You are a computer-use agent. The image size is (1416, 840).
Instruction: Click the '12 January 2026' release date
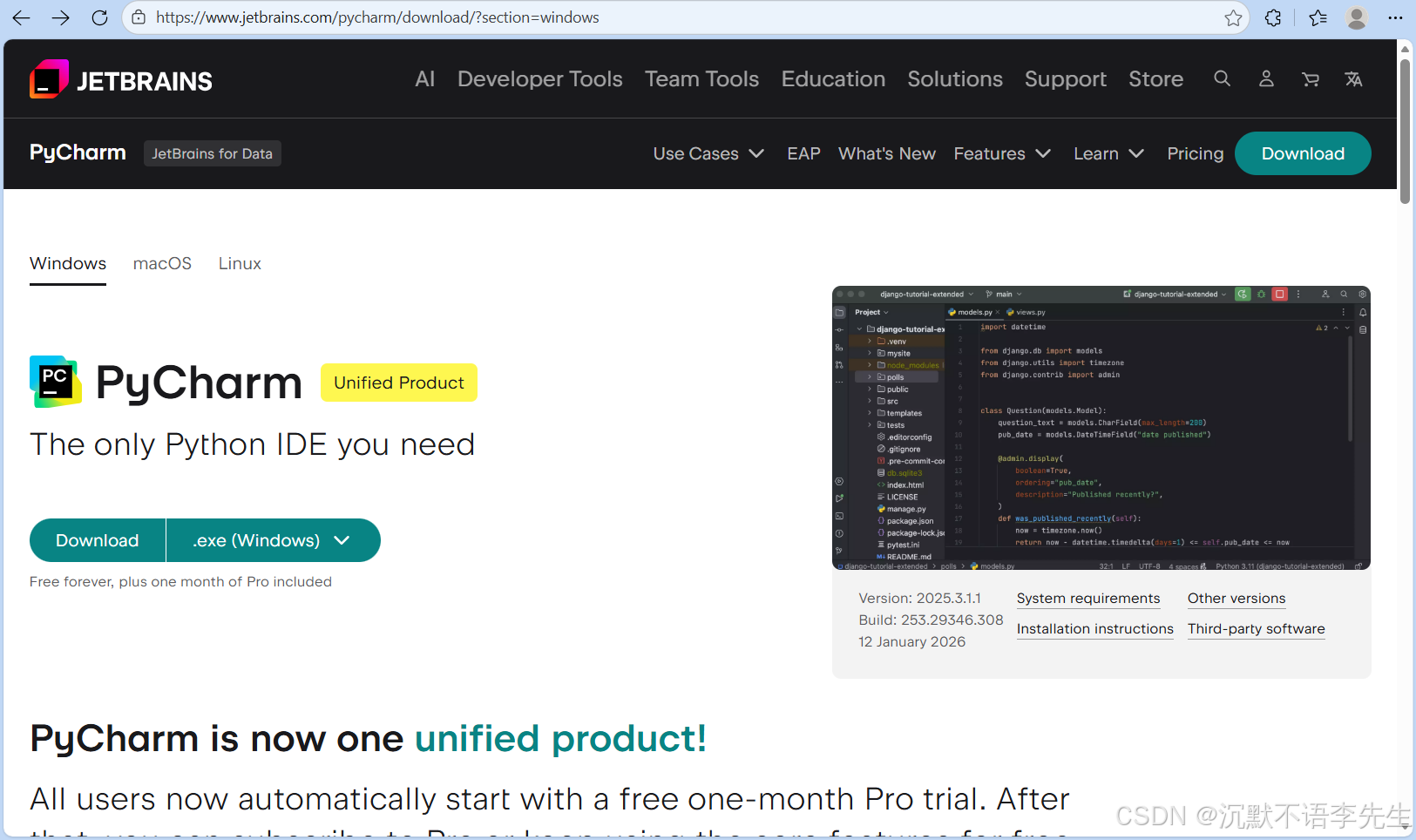pyautogui.click(x=911, y=641)
